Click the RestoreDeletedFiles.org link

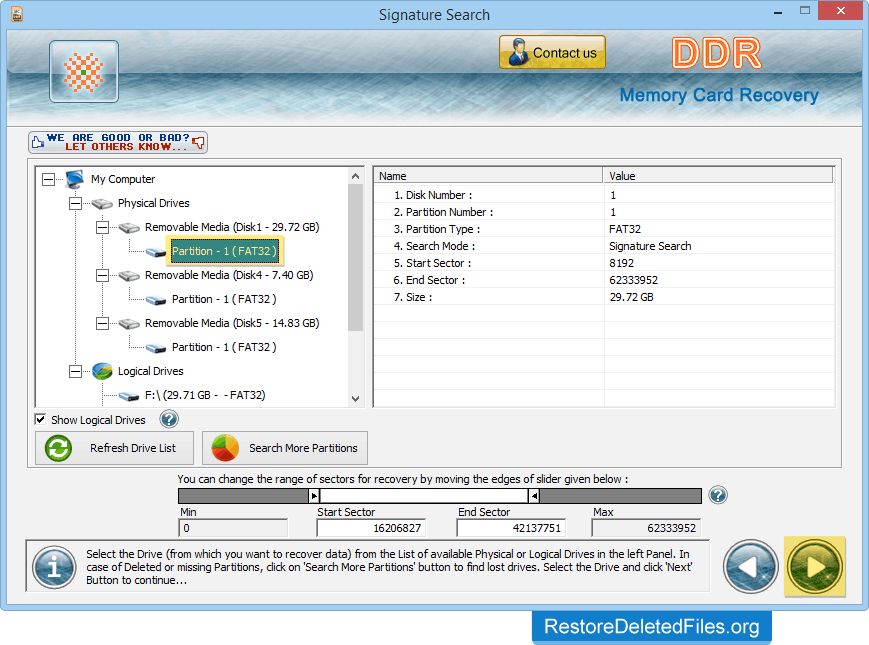(652, 627)
